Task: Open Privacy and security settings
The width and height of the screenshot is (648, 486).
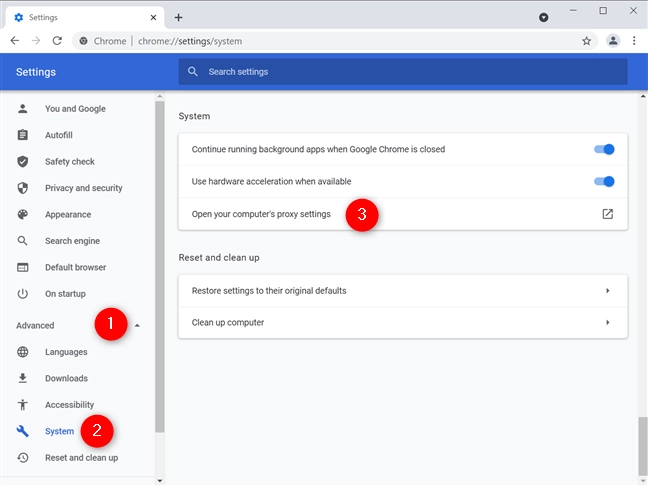Action: point(84,188)
